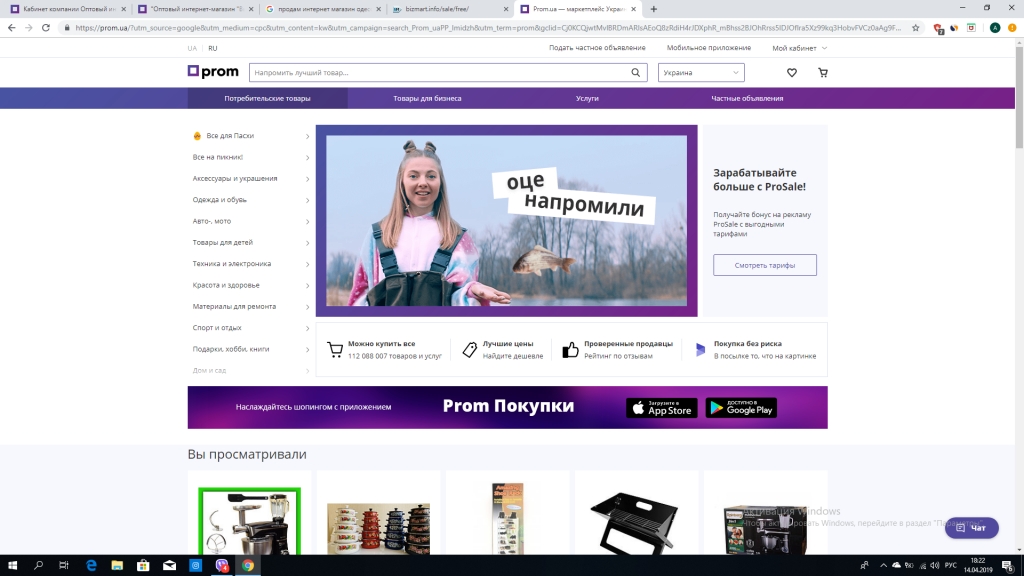Open the cookware pots product thumbnail

tap(379, 528)
